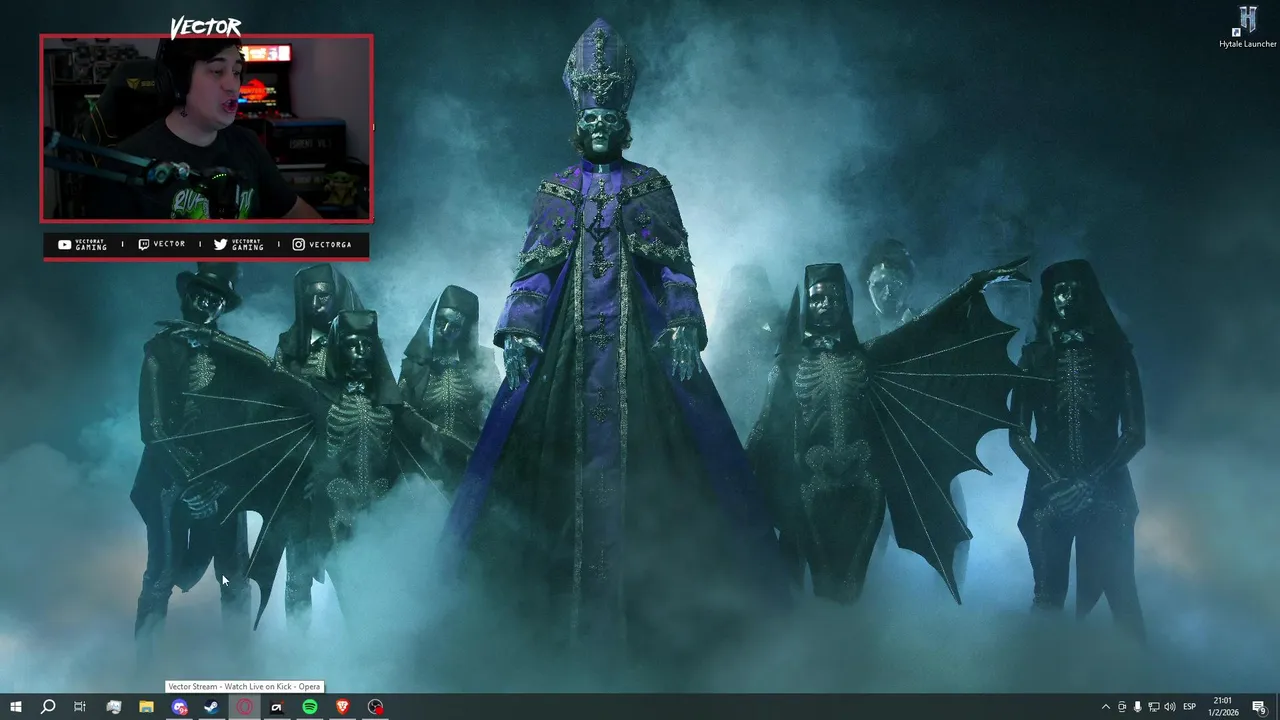1280x720 pixels.
Task: Open the OBS Studio taskbar icon
Action: pyautogui.click(x=375, y=707)
